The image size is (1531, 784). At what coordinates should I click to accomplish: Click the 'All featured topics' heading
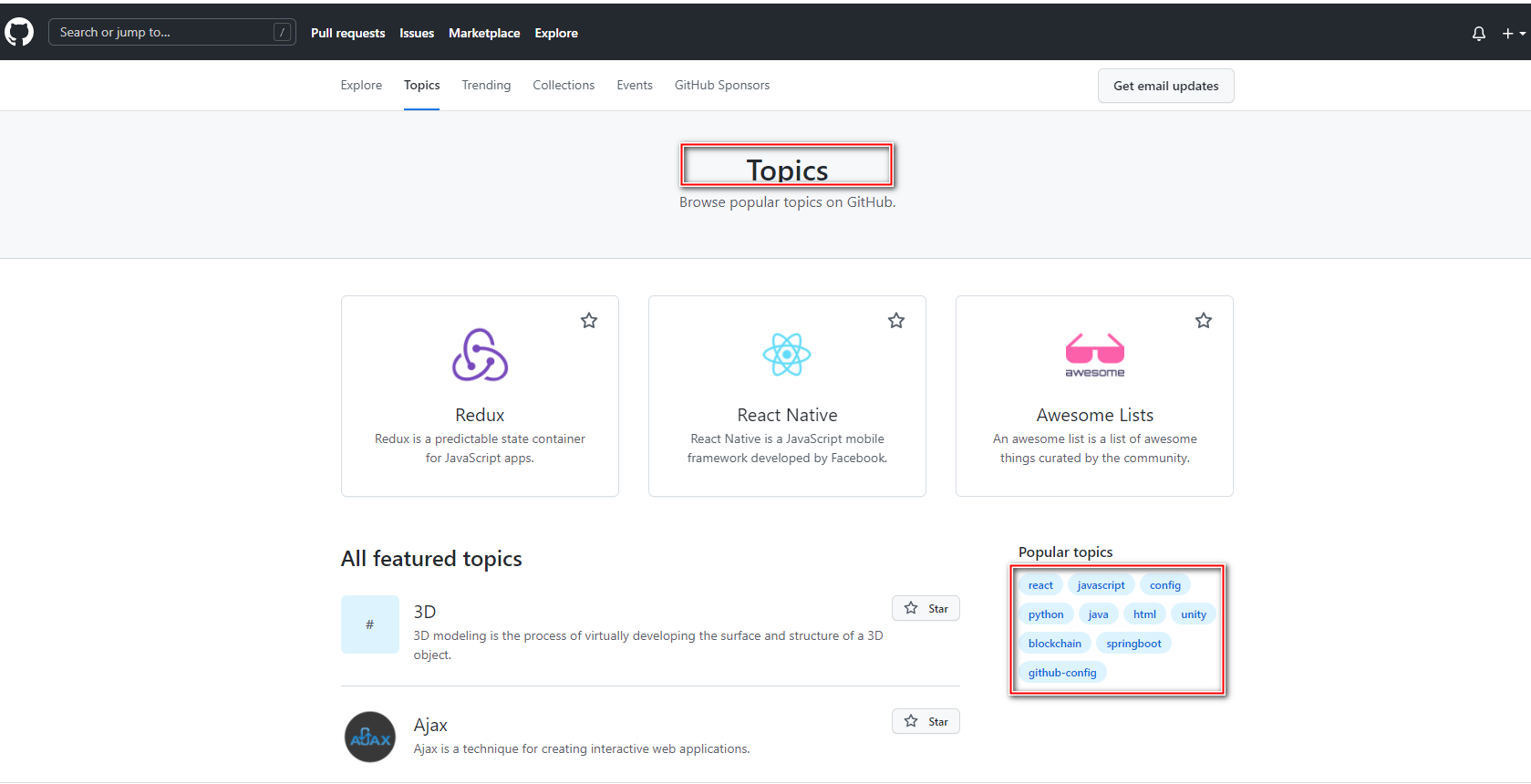point(431,559)
